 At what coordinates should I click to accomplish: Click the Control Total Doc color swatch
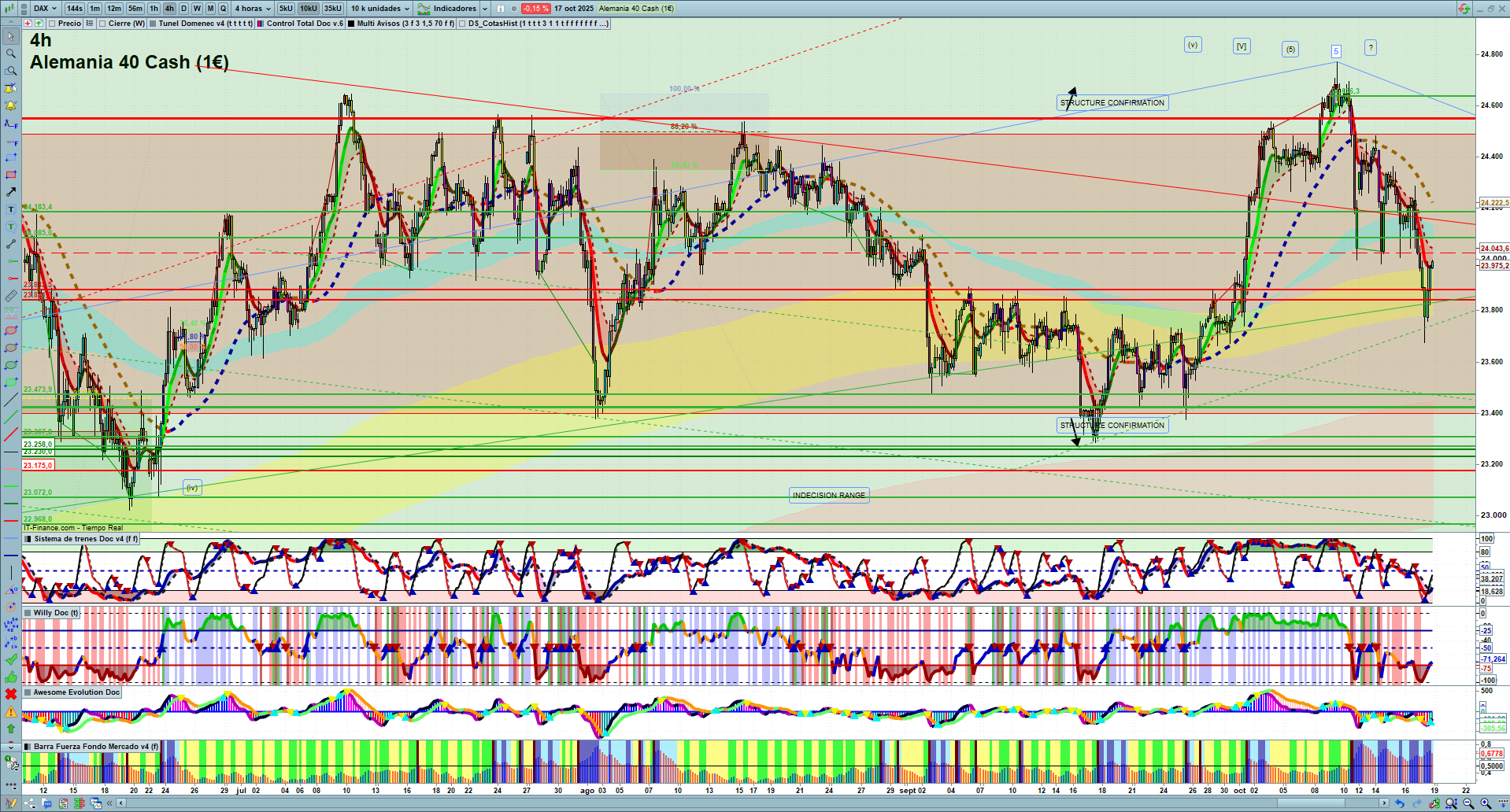click(x=261, y=24)
